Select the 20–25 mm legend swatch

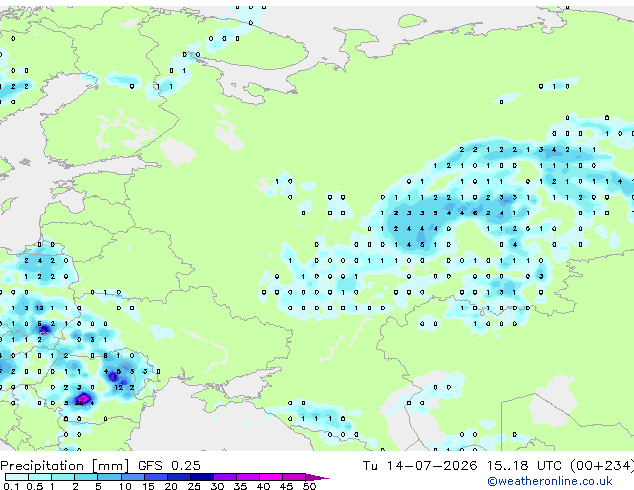(x=178, y=477)
